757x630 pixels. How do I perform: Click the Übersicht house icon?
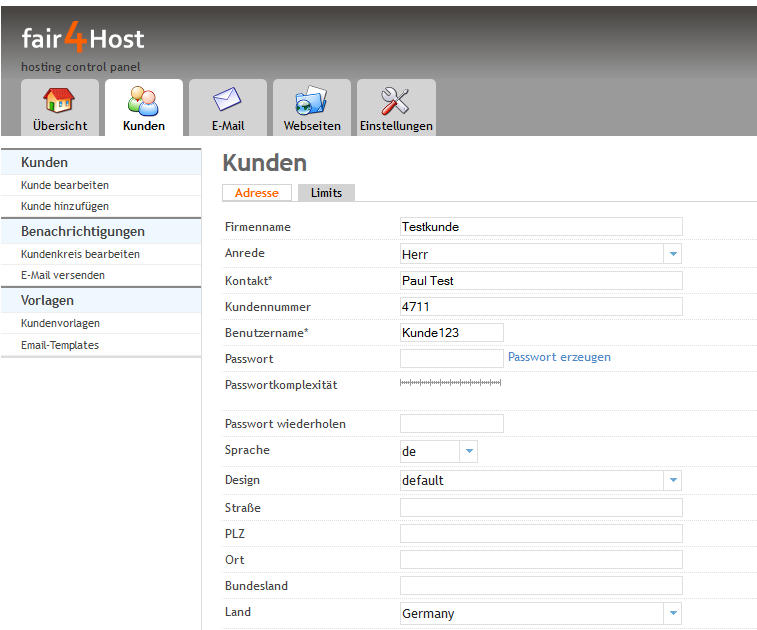tap(59, 101)
